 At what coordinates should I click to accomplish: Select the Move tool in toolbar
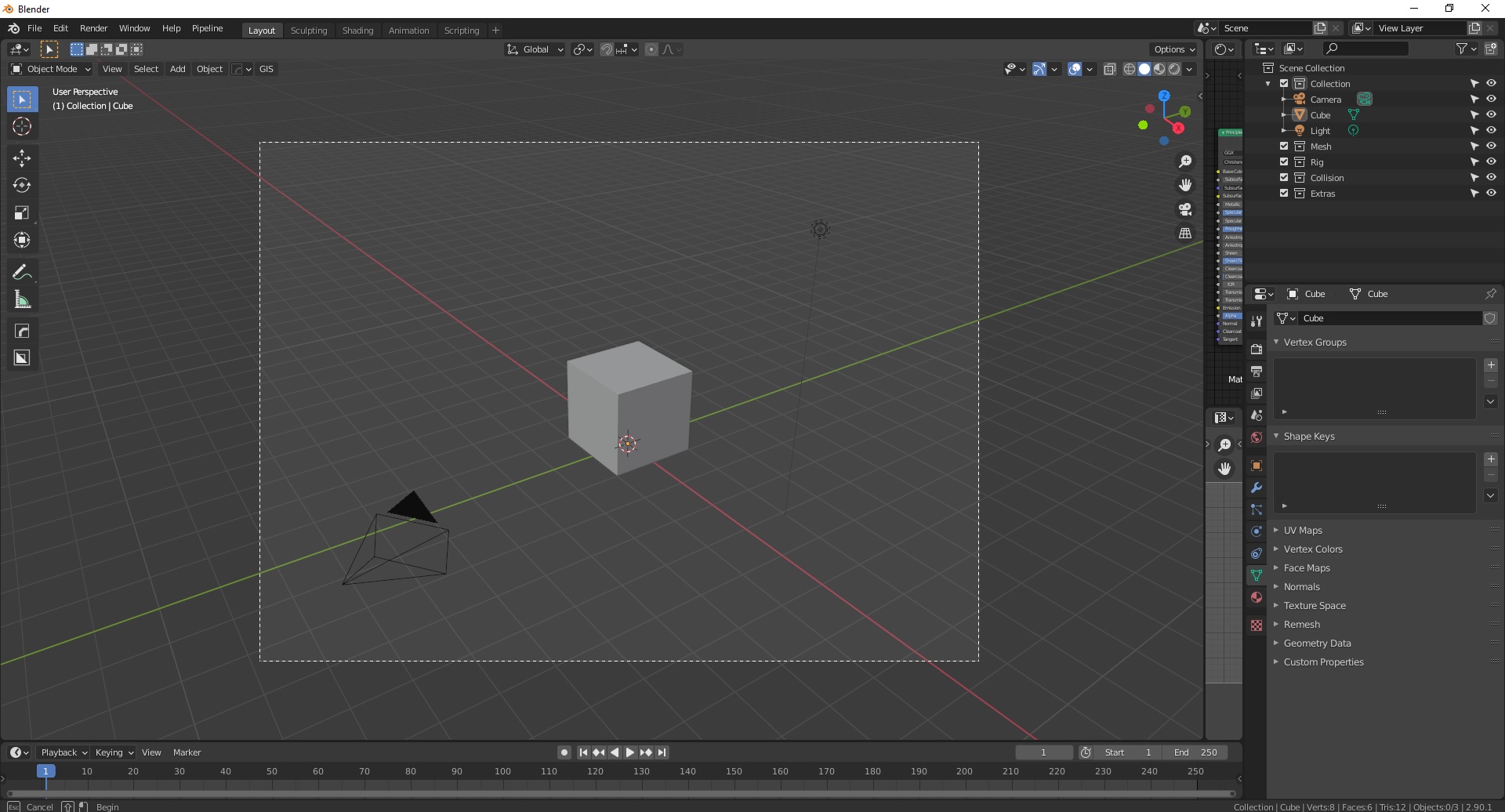click(x=22, y=158)
